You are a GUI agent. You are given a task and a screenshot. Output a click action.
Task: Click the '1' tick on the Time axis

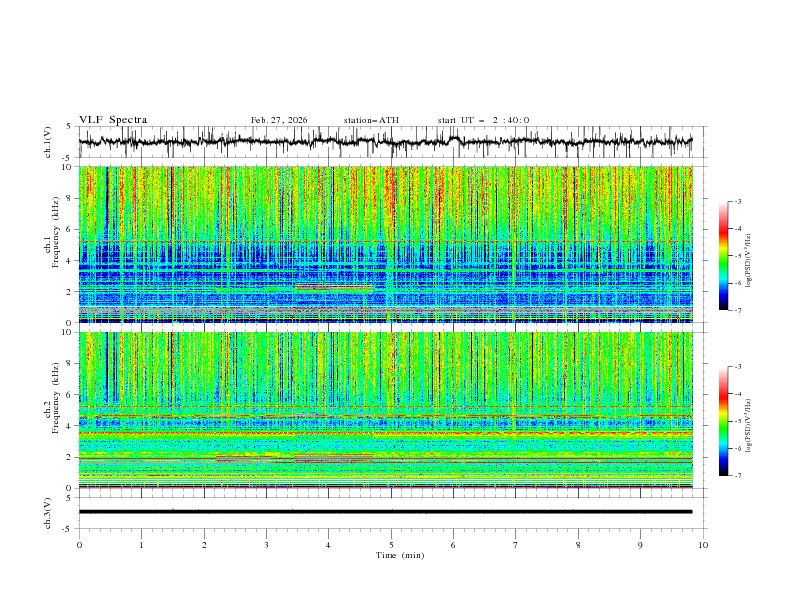(141, 545)
